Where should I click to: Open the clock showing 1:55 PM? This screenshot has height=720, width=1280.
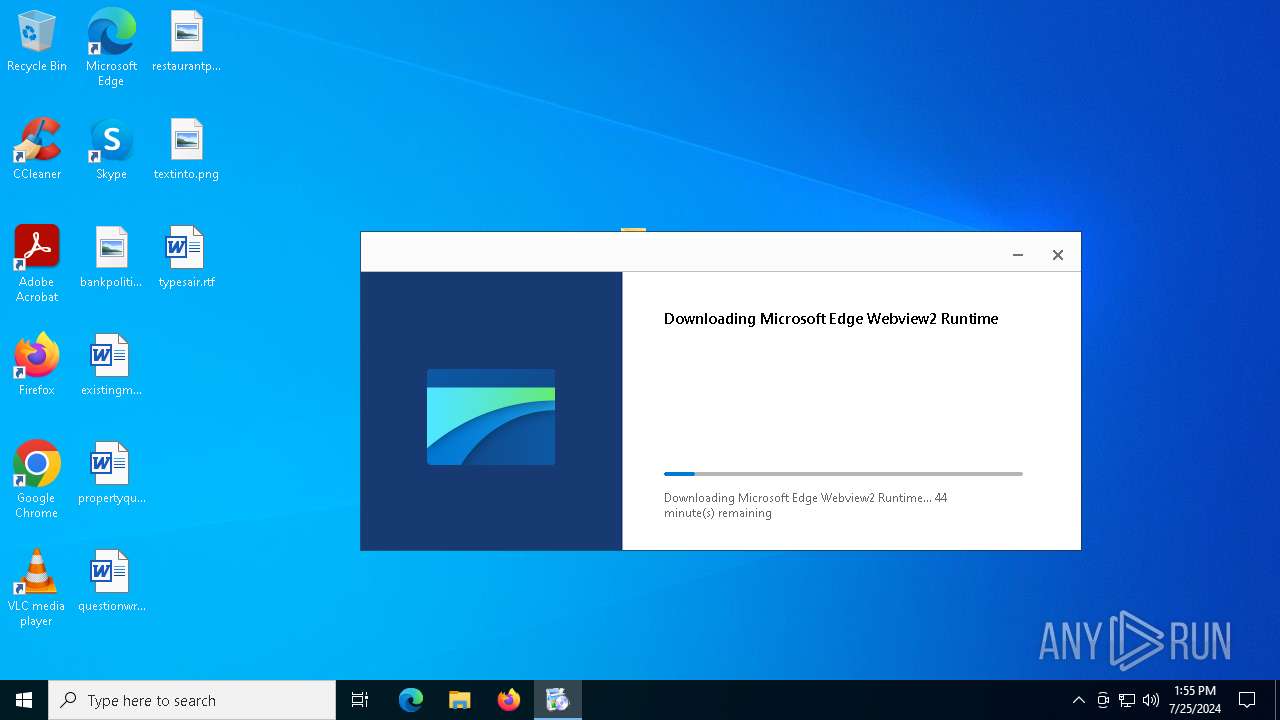(1195, 700)
